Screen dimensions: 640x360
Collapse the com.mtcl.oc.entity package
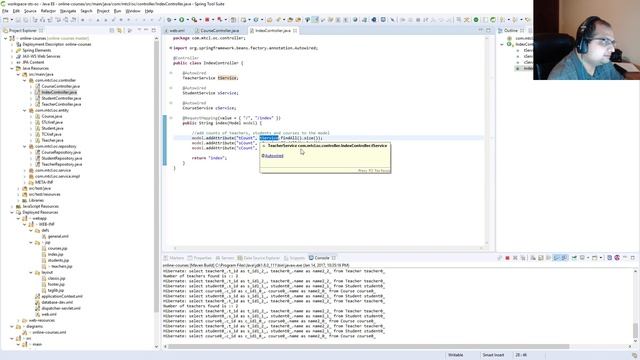coord(24,111)
